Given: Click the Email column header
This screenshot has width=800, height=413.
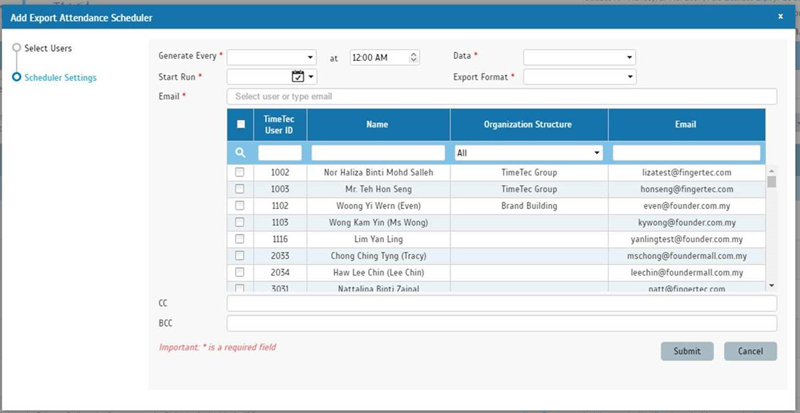Looking at the screenshot, I should (x=687, y=124).
